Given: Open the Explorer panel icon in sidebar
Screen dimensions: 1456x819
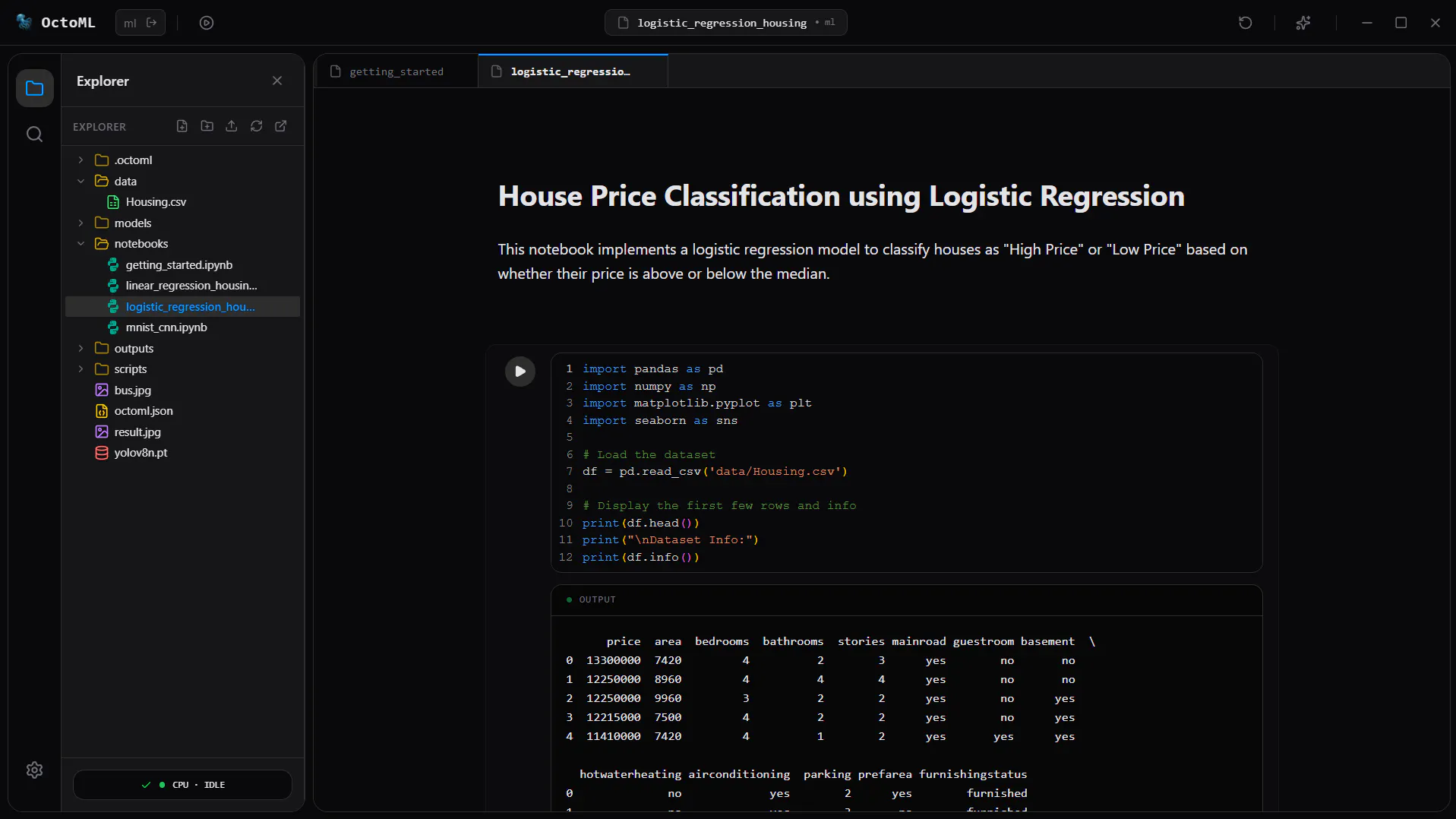Looking at the screenshot, I should pyautogui.click(x=34, y=88).
